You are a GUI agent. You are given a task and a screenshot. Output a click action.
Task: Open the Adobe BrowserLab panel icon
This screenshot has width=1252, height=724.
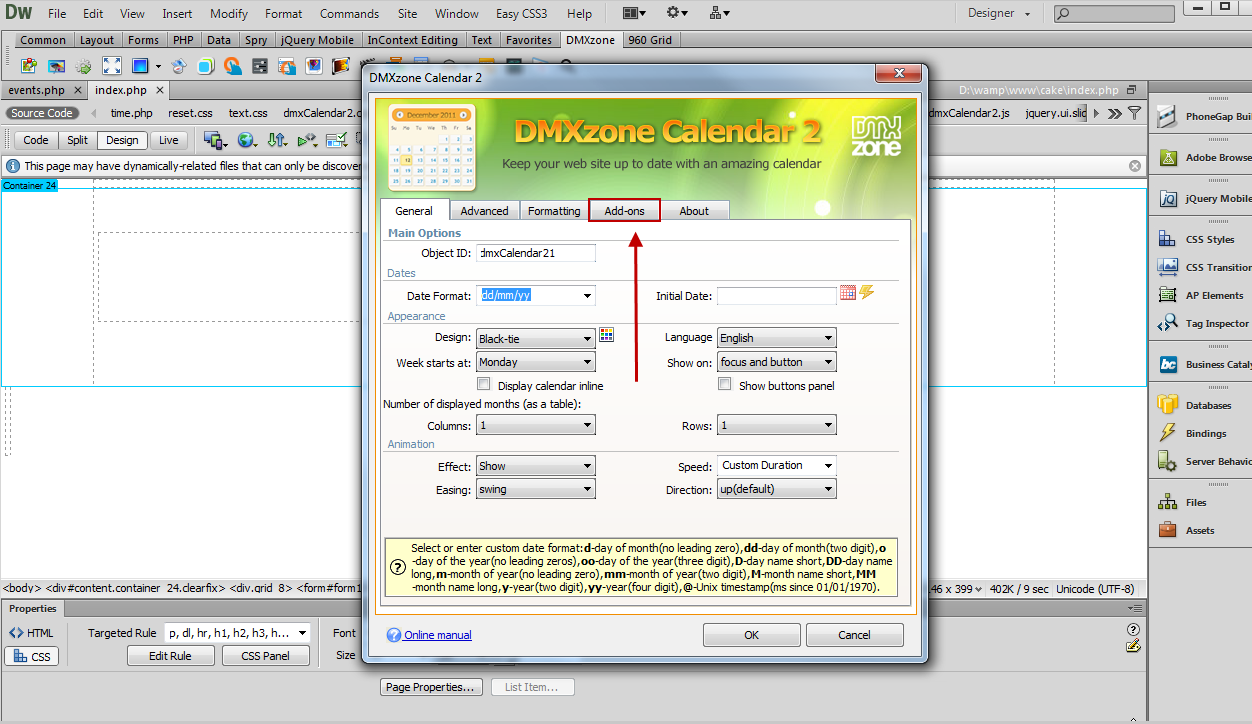(1167, 158)
